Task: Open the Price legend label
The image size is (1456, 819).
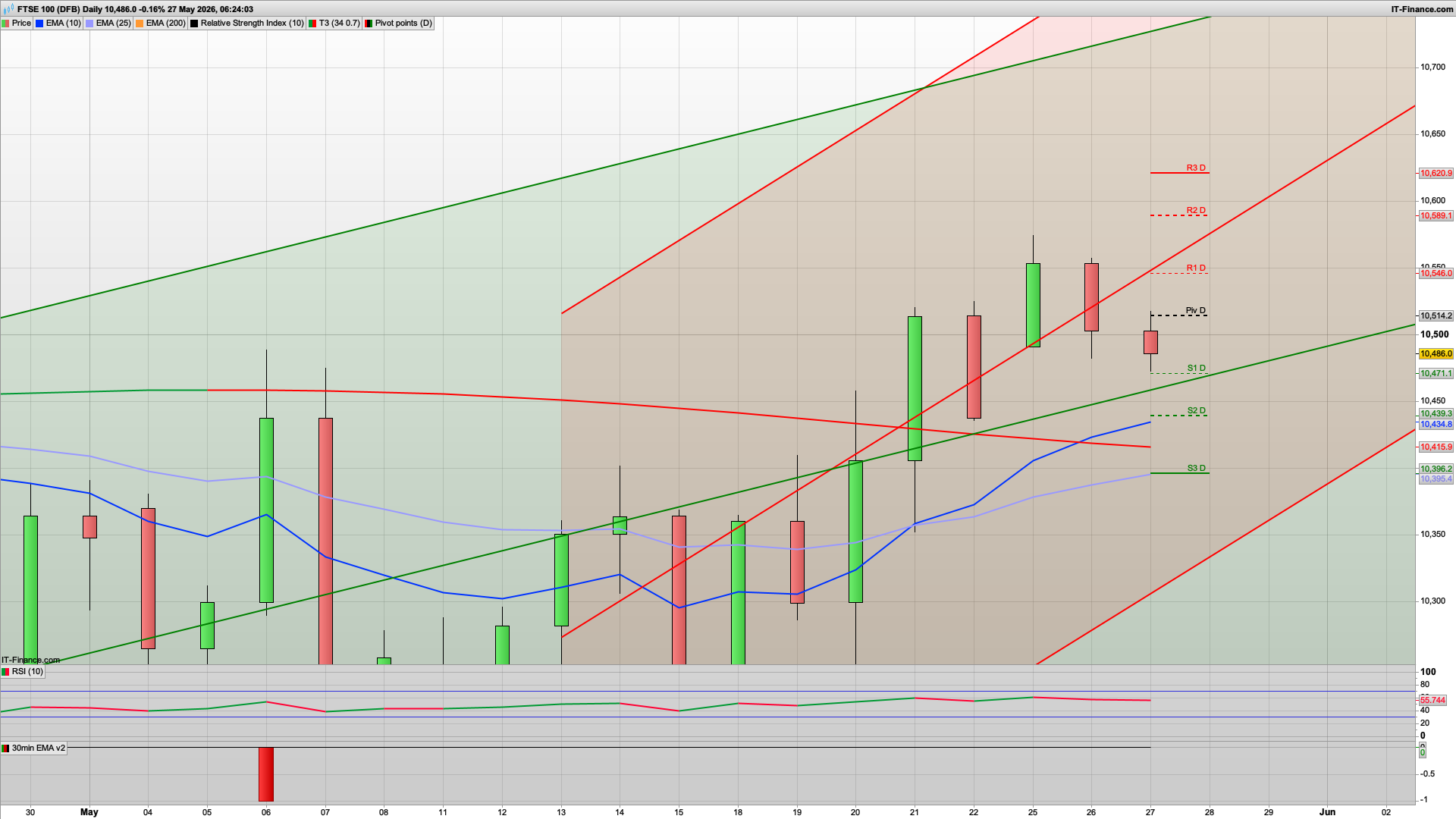Action: (21, 24)
